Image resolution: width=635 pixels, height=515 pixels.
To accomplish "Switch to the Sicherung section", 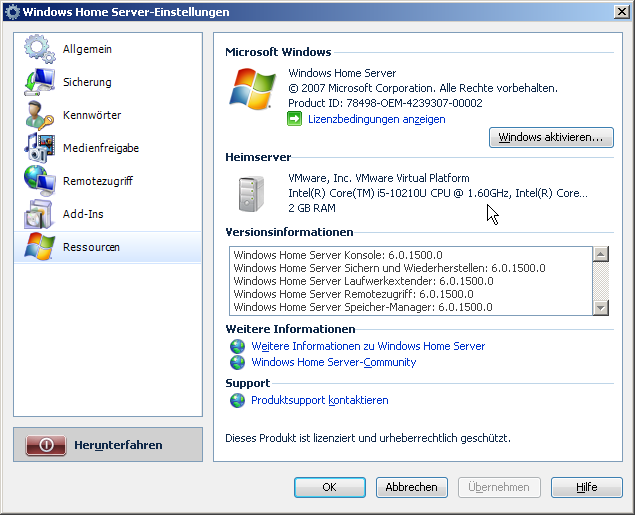I will [107, 82].
